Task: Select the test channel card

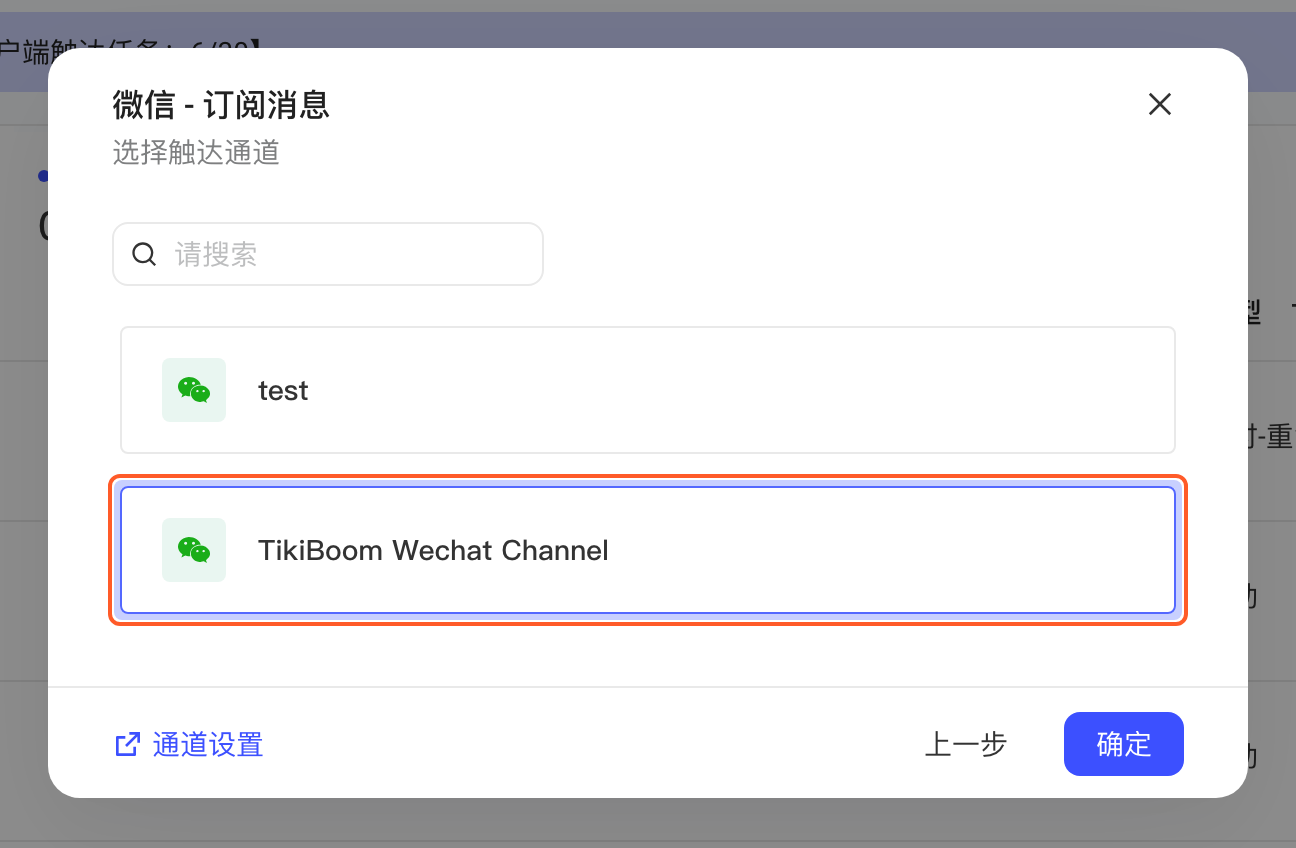Action: [648, 390]
